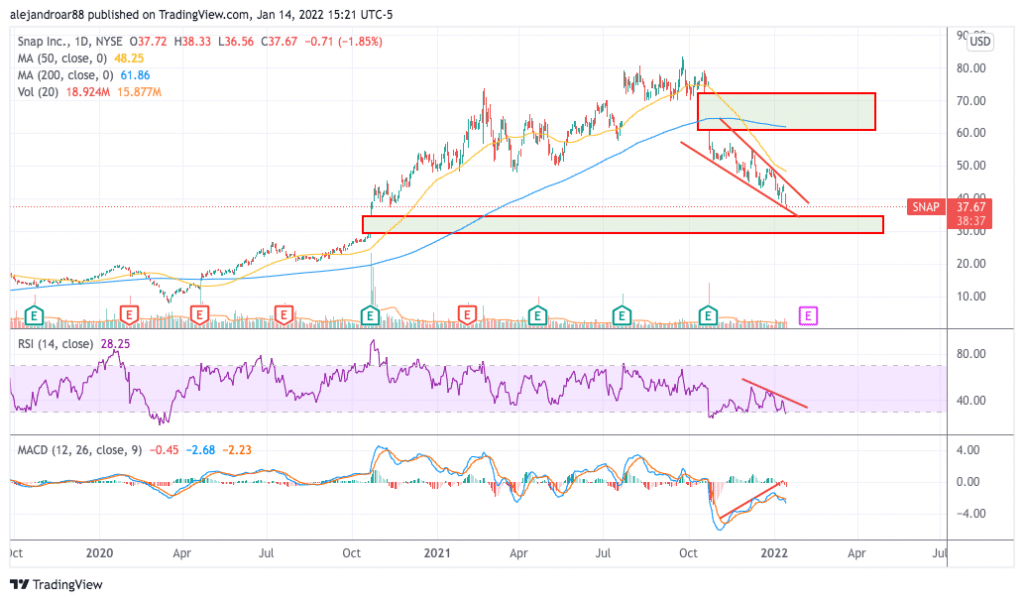This screenshot has height=602, width=1024.
Task: Click the MACD (12, 26, close, 9) legend
Action: [80, 450]
